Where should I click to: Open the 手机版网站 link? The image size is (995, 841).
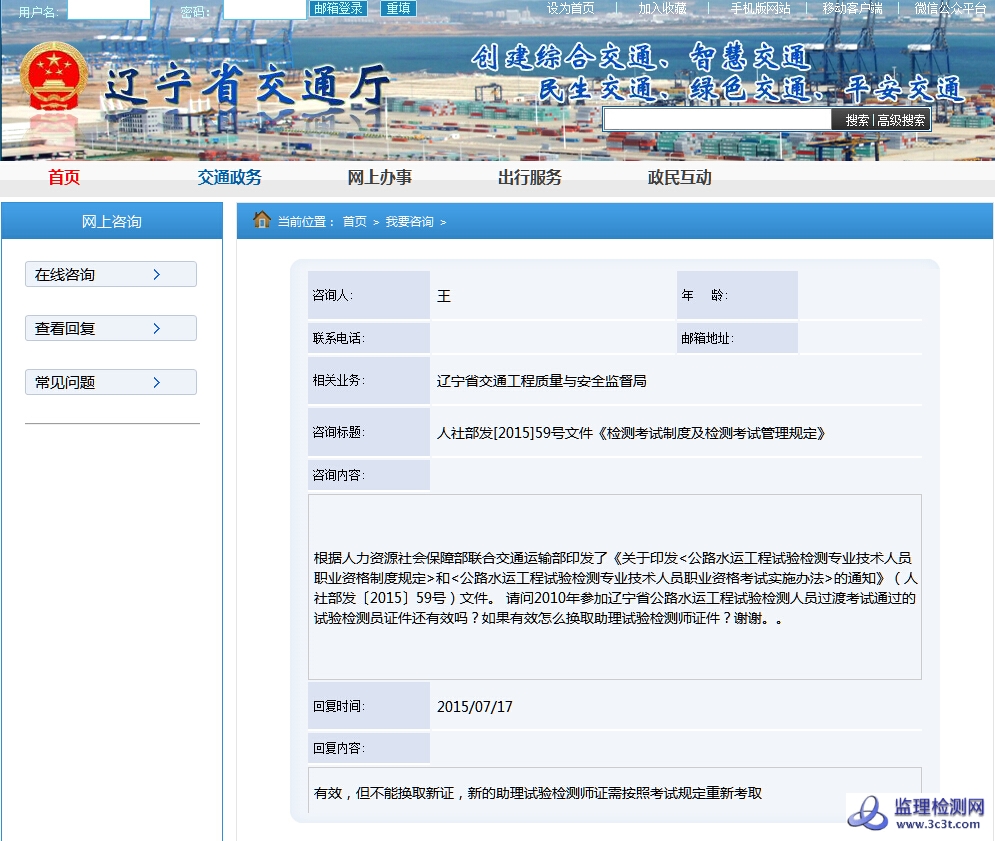pyautogui.click(x=759, y=8)
